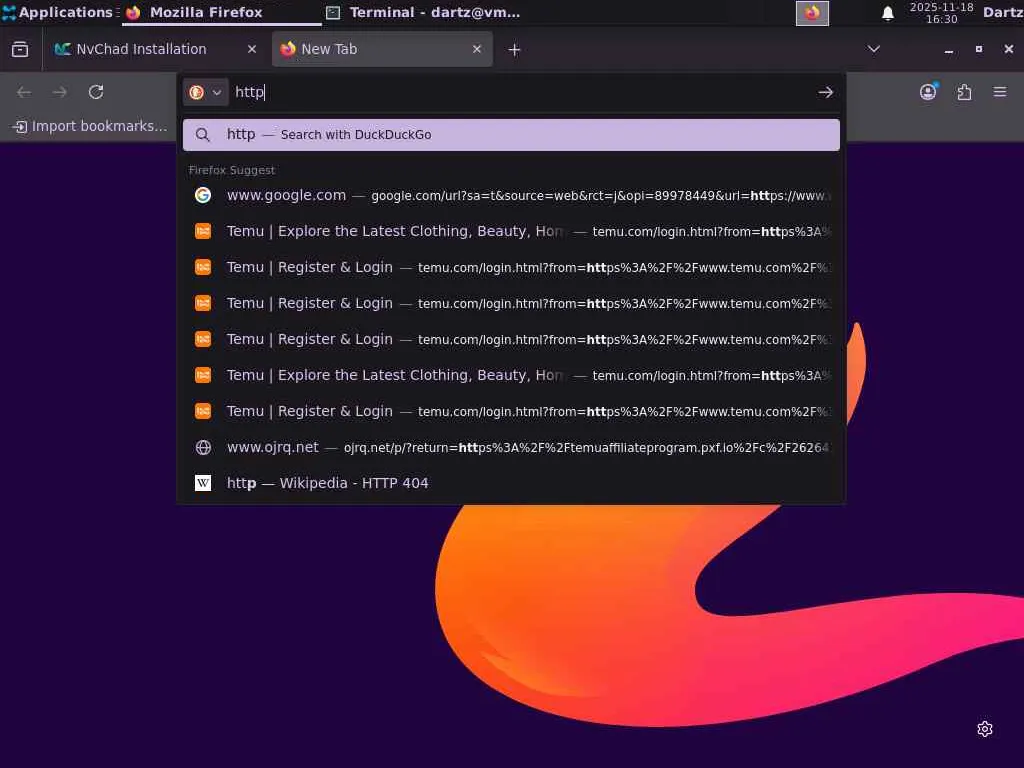Click the Dartz user name in the panel
Screen dimensions: 1024x768
(1002, 12)
